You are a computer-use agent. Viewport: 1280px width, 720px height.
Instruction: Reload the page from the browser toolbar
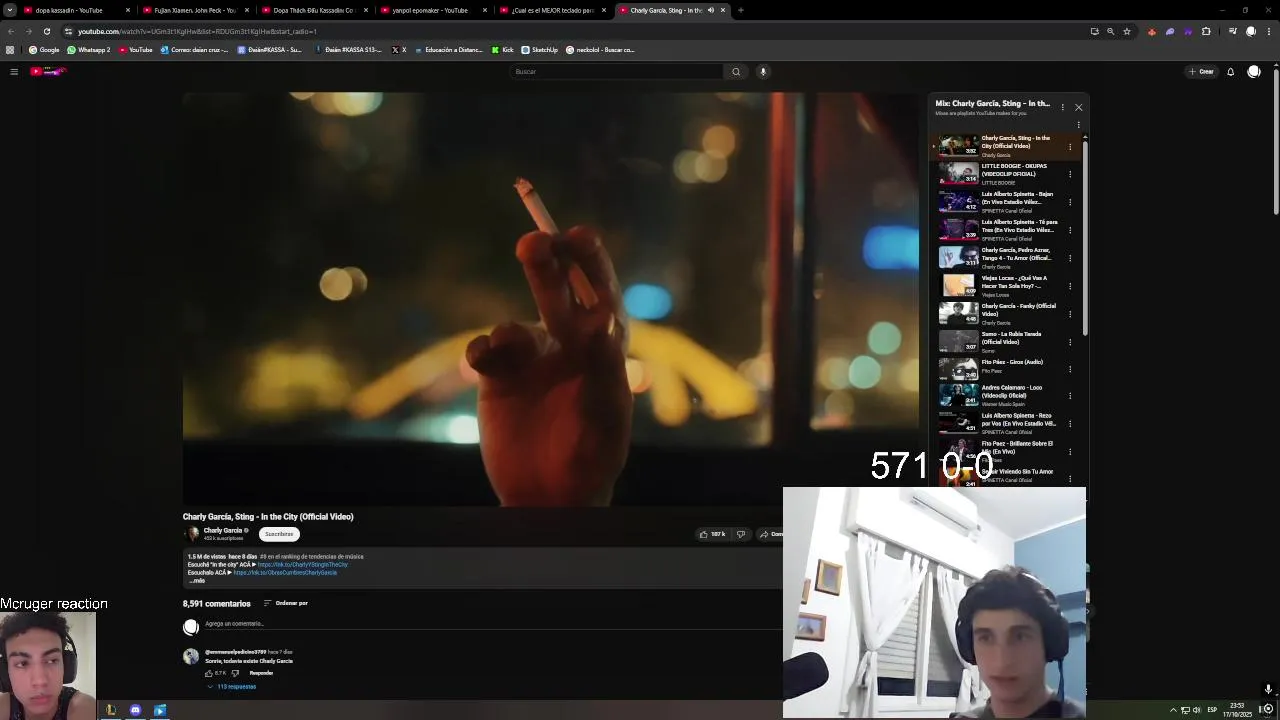[x=46, y=31]
